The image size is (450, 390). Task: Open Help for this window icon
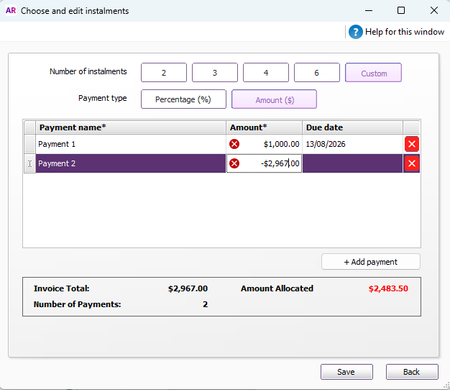coord(355,32)
